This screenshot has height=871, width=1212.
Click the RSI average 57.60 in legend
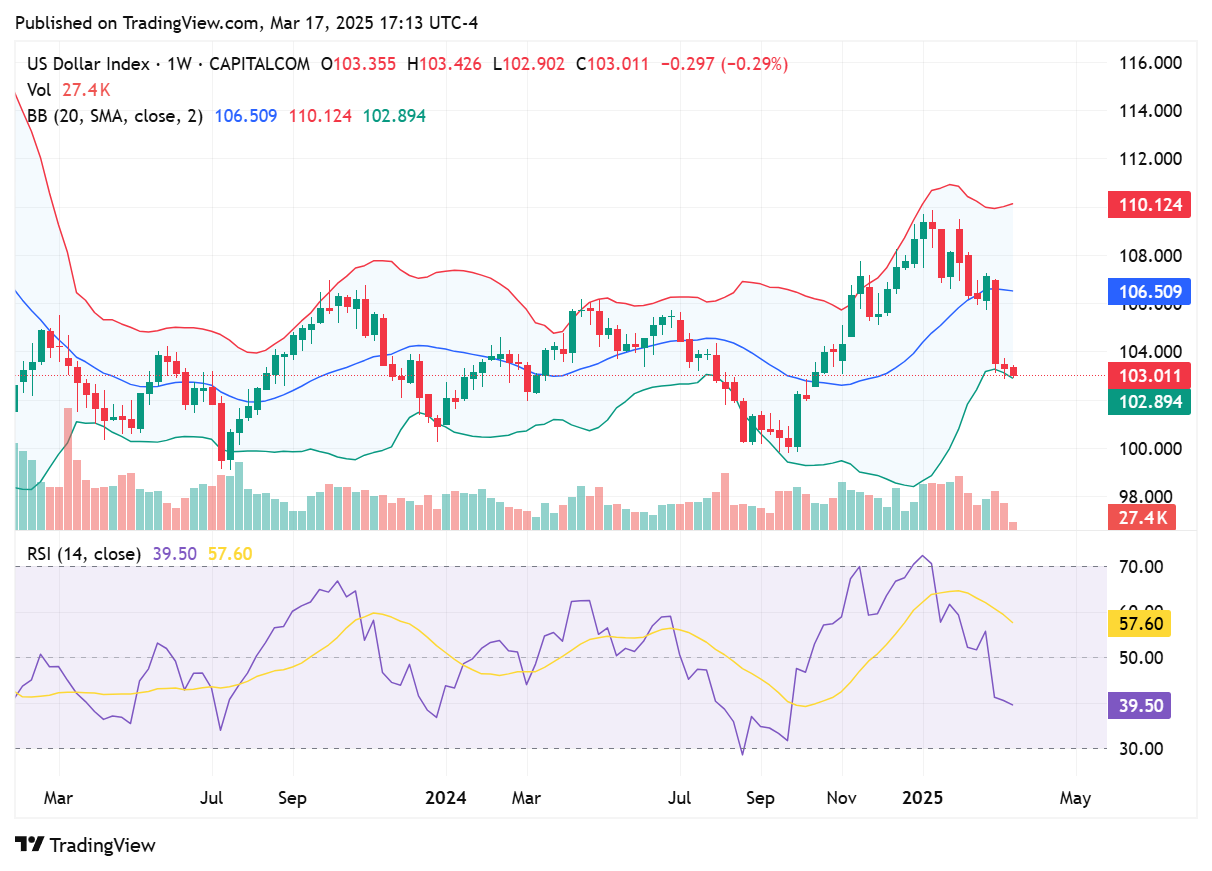click(230, 554)
